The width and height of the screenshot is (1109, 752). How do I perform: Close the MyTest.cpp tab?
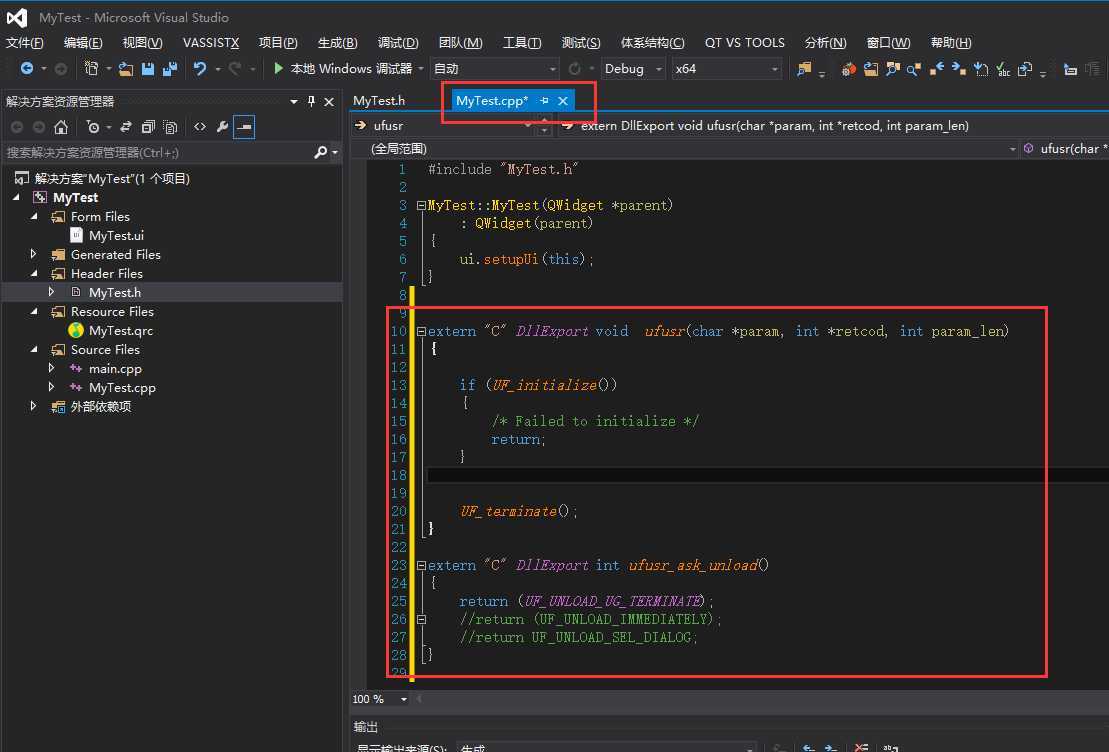563,100
